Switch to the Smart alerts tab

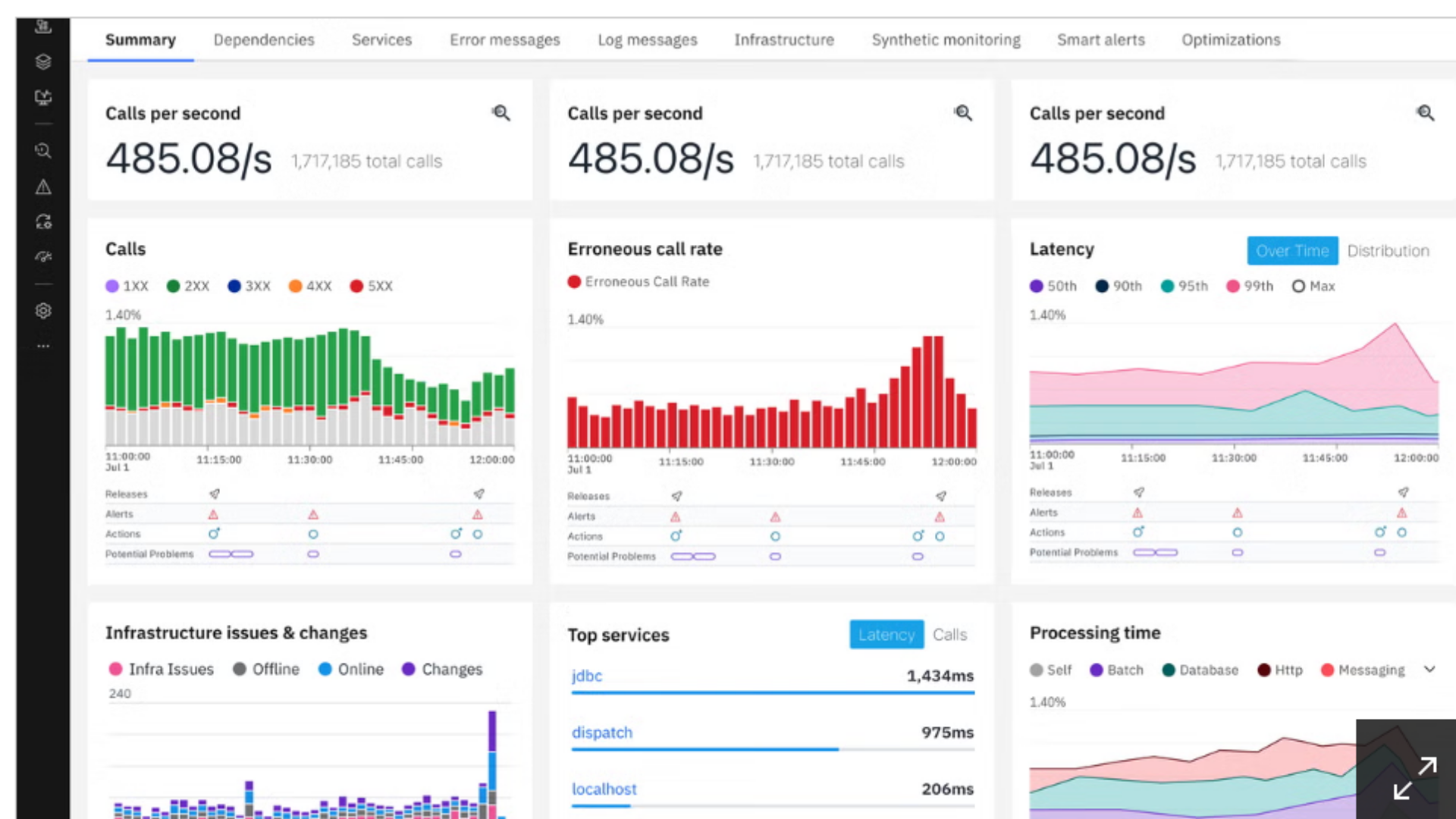[x=1101, y=39]
